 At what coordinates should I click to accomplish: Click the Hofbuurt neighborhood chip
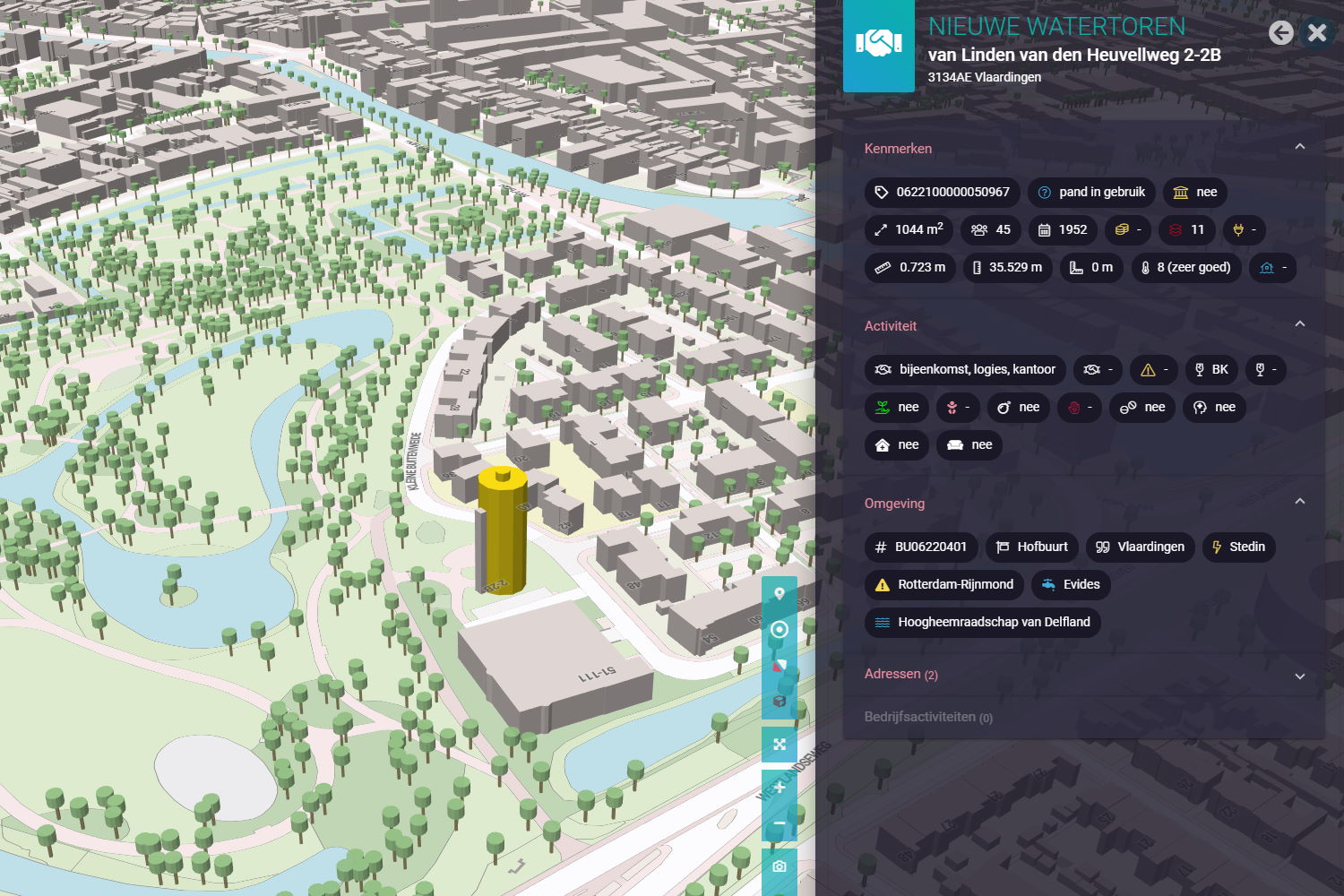[1031, 547]
